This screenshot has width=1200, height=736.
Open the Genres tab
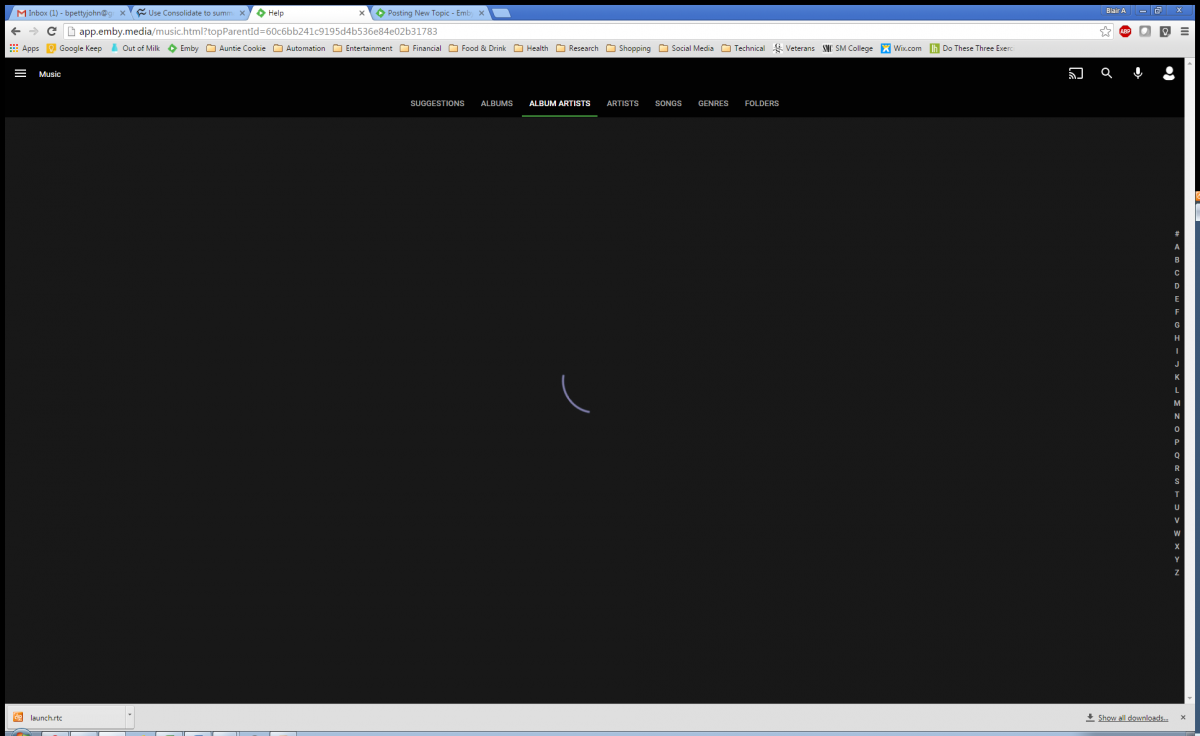click(x=713, y=104)
